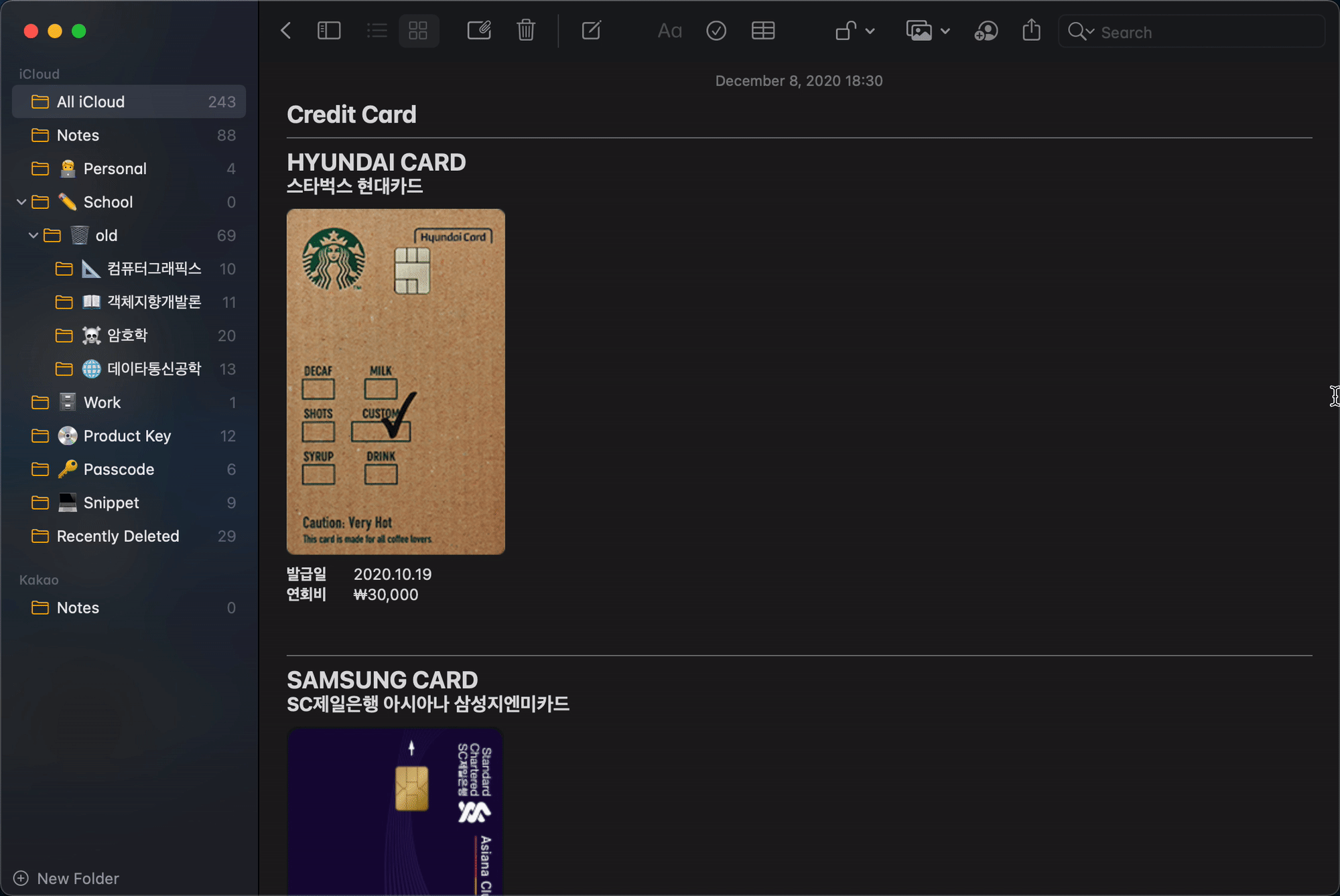Click the add people collaborate icon
This screenshot has height=896, width=1340.
[986, 31]
